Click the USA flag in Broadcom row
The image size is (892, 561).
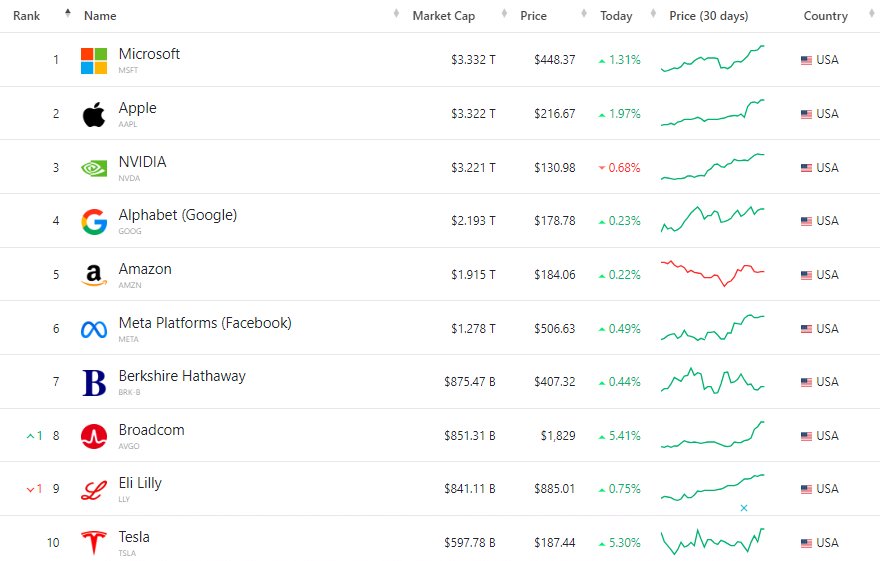click(x=806, y=436)
